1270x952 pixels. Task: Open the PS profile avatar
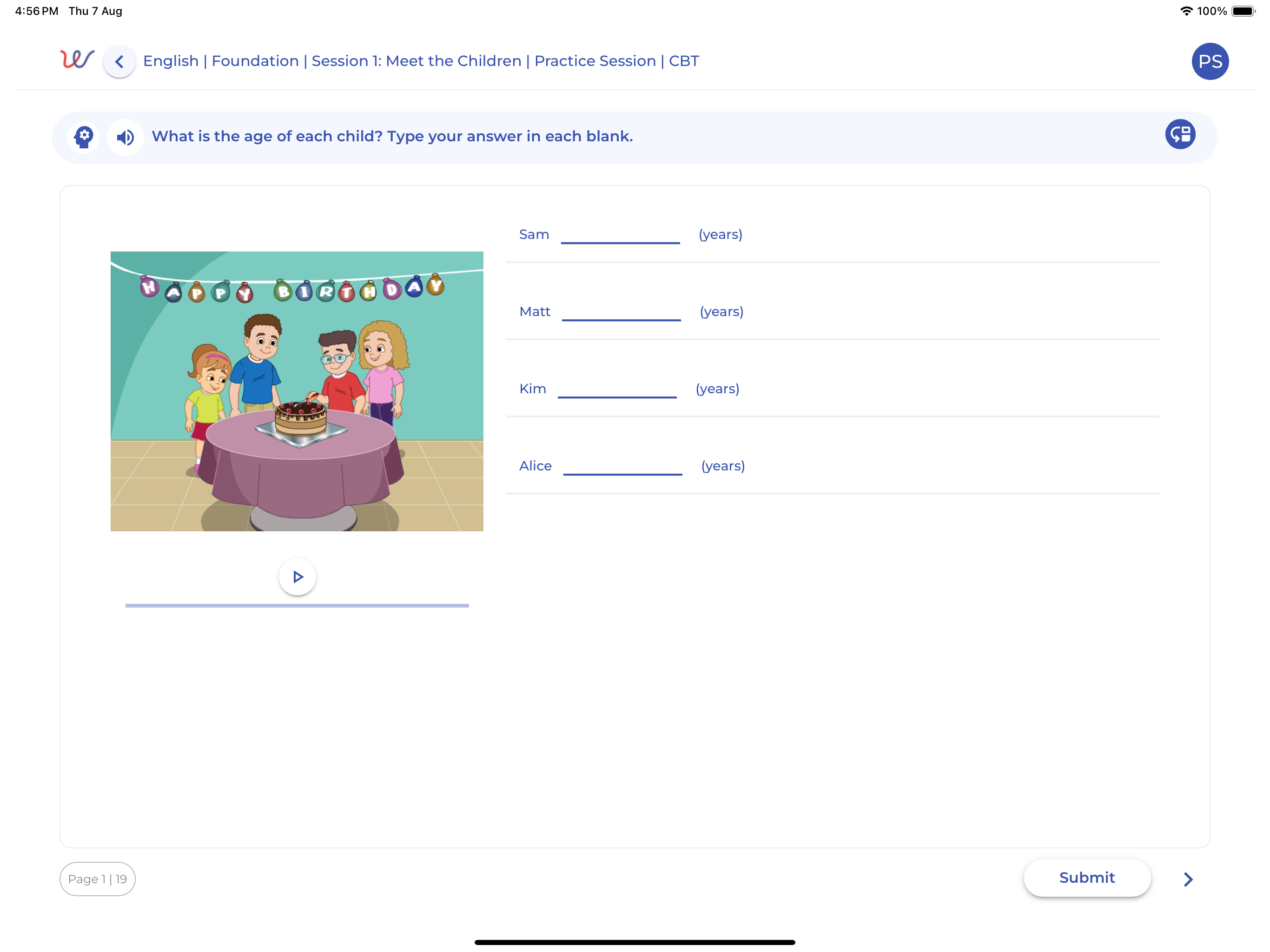point(1210,61)
